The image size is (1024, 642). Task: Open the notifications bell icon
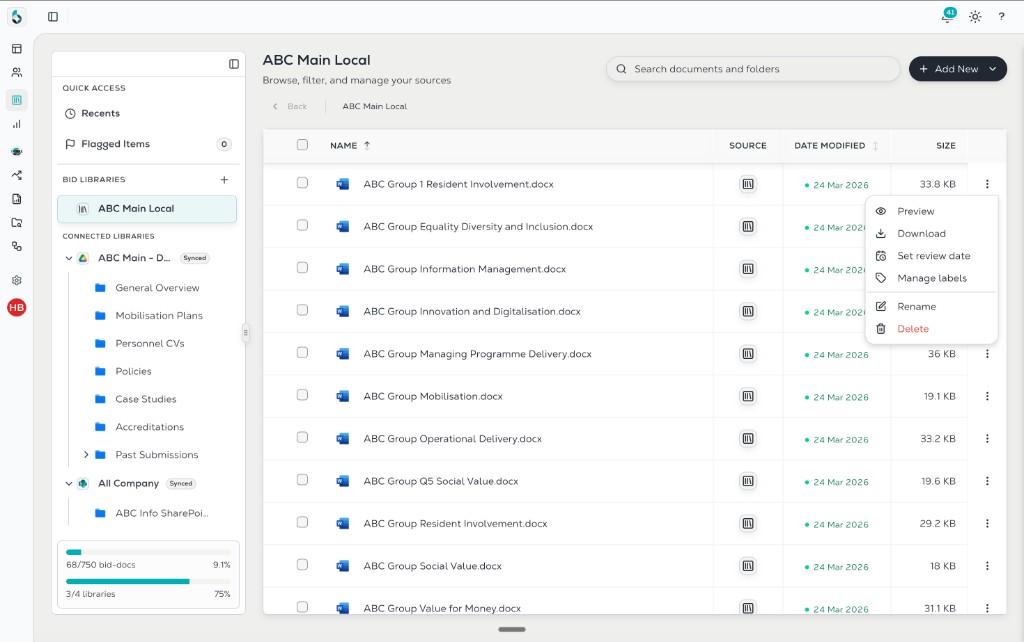pyautogui.click(x=948, y=16)
